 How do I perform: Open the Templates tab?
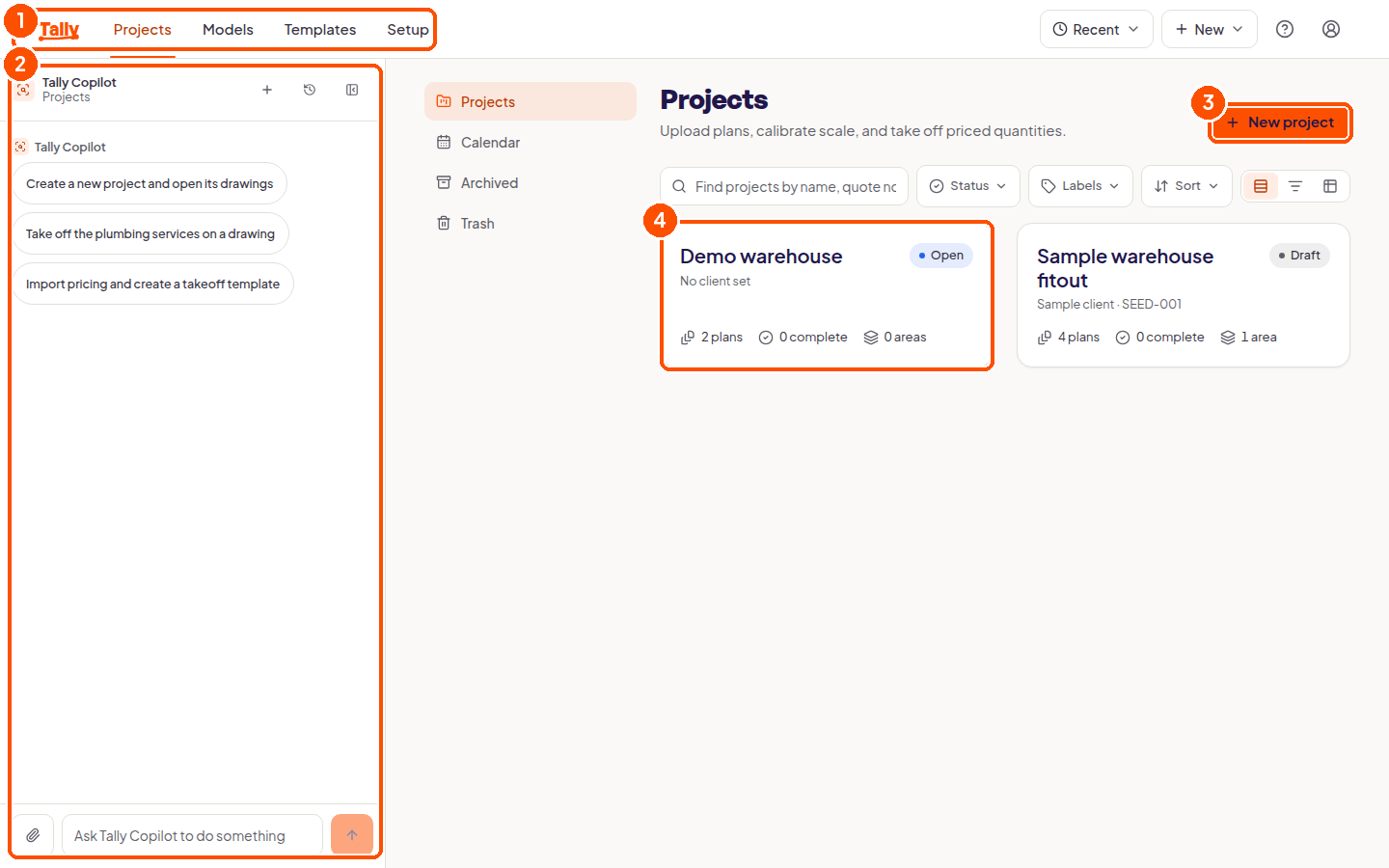(x=320, y=29)
